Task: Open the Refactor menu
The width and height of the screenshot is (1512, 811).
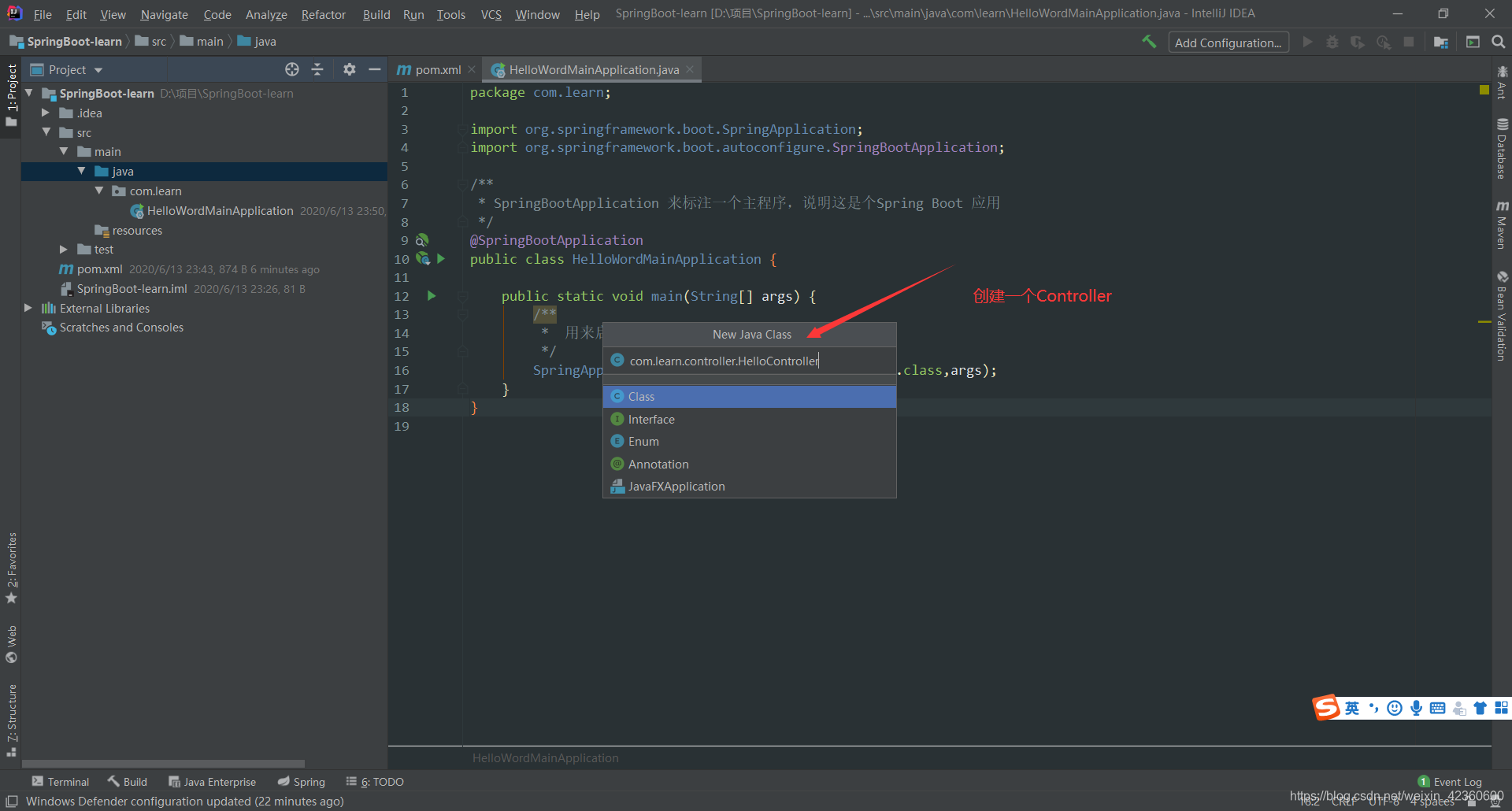Action: [323, 14]
